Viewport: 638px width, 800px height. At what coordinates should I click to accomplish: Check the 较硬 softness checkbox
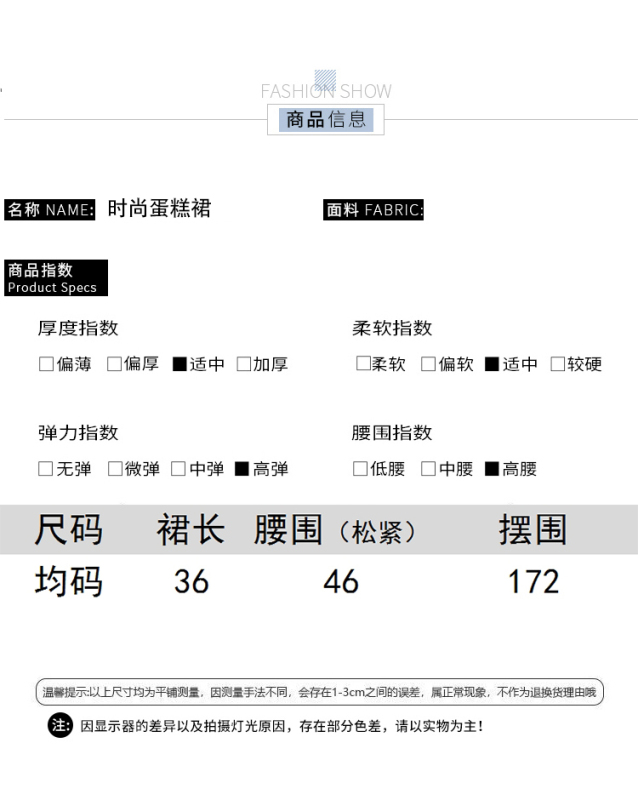pyautogui.click(x=558, y=364)
